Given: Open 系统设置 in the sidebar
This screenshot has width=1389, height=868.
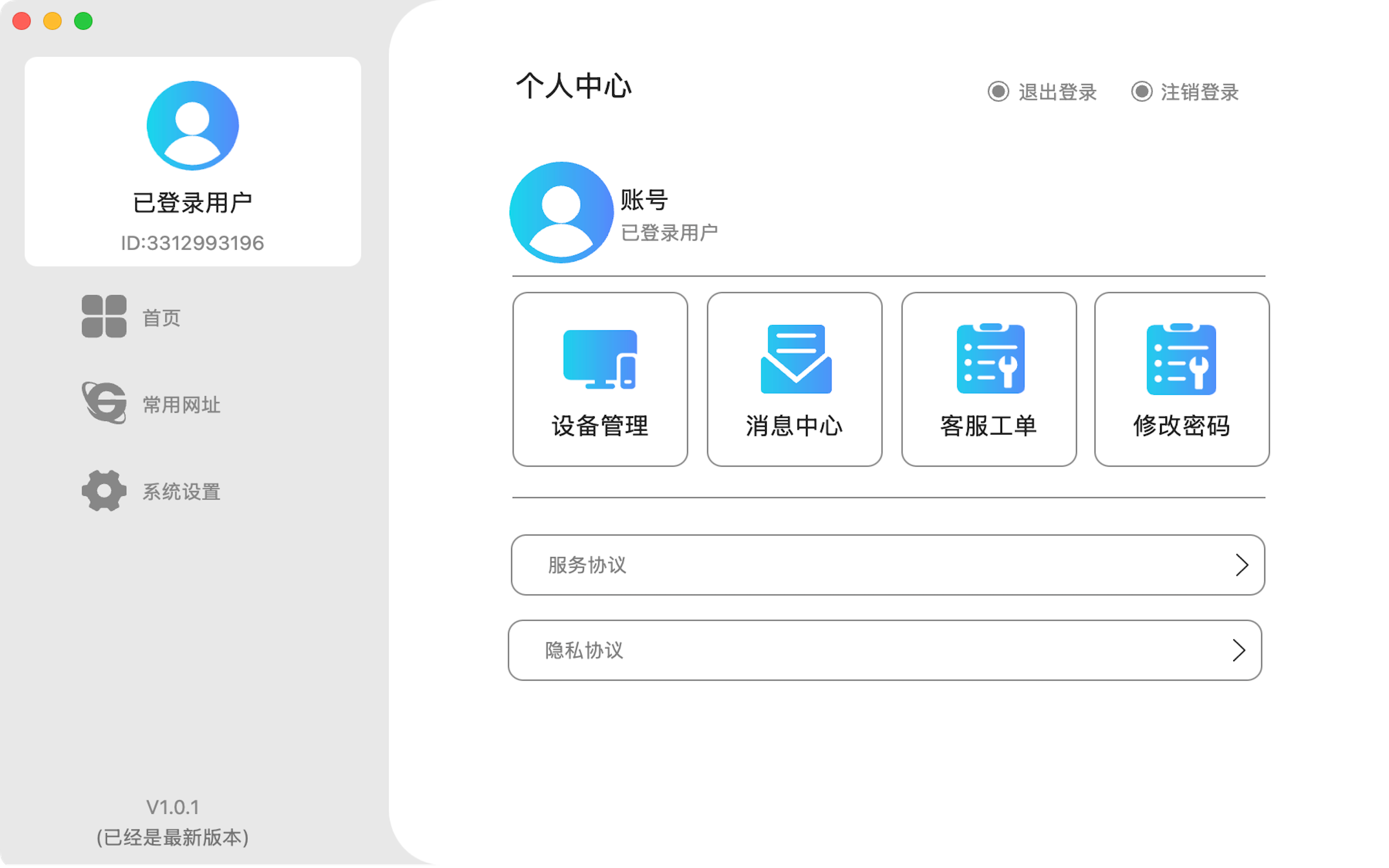Looking at the screenshot, I should pos(181,492).
